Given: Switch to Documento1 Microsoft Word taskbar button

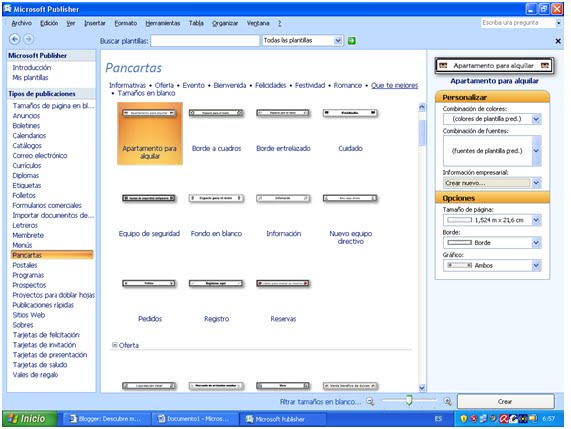Looking at the screenshot, I should (x=194, y=419).
